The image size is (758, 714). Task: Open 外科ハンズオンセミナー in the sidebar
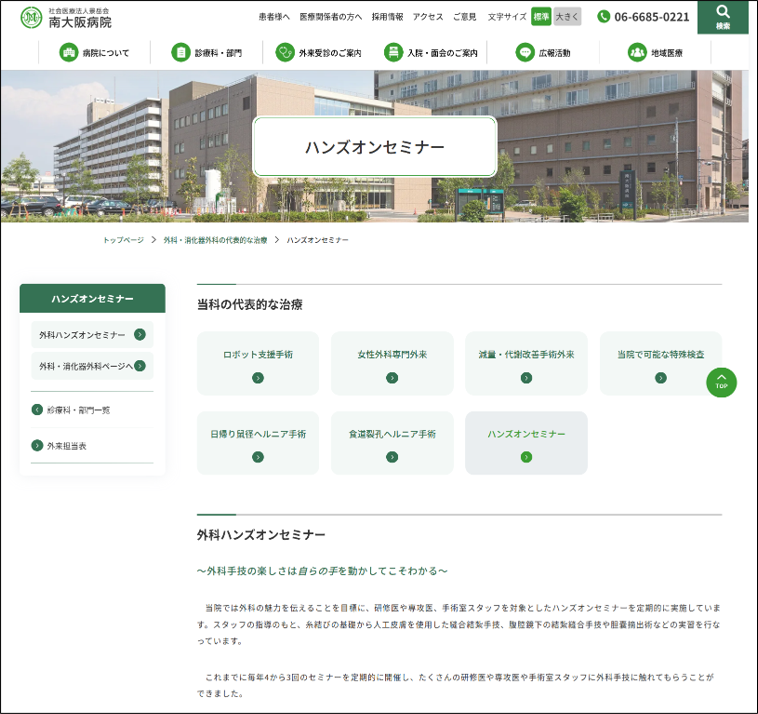(92, 335)
